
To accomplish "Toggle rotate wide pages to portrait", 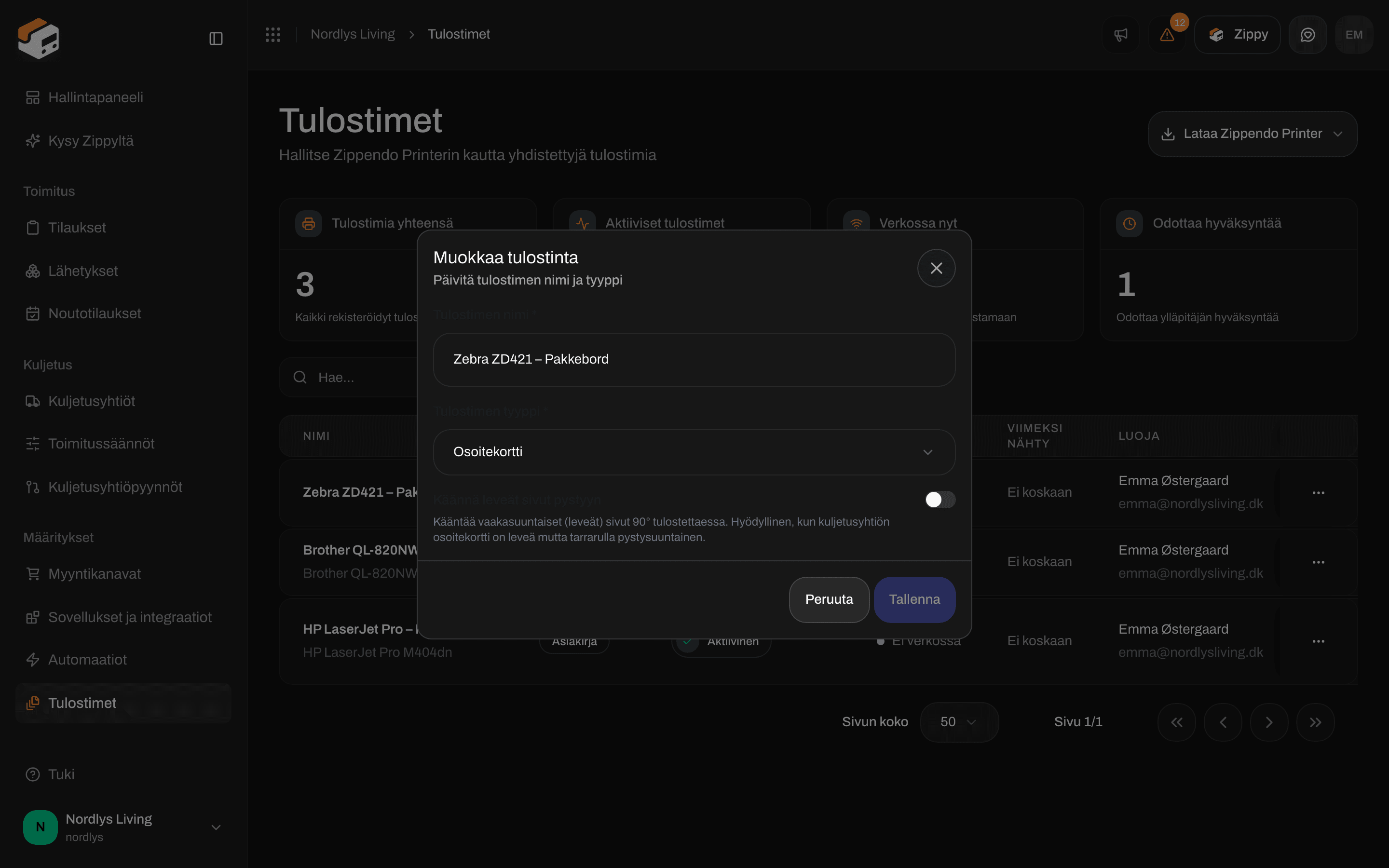I will coord(940,500).
